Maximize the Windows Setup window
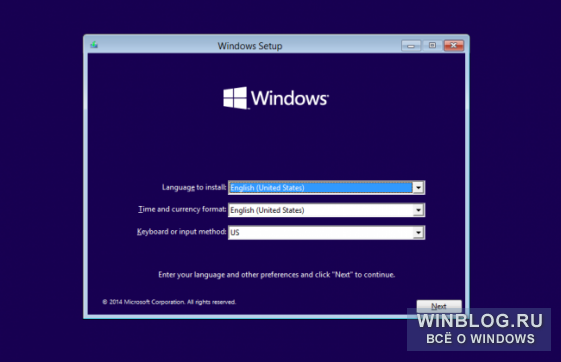 point(432,45)
